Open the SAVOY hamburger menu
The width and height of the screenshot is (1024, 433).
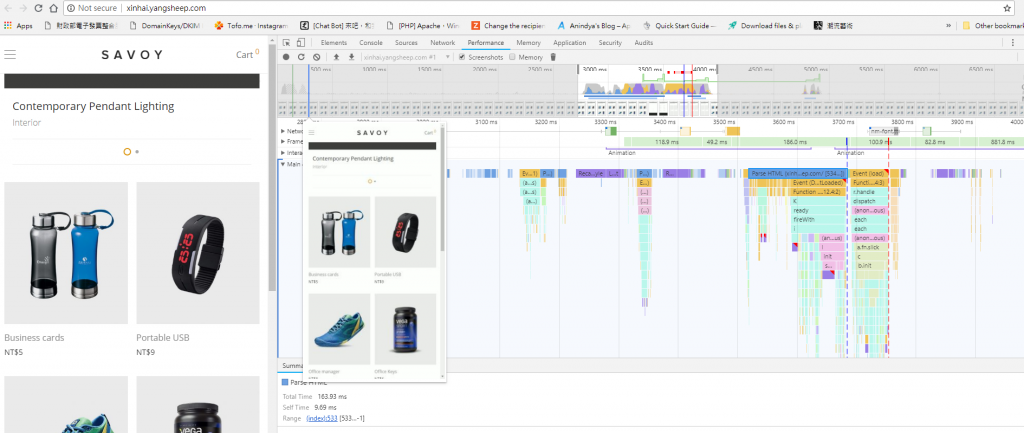10,55
